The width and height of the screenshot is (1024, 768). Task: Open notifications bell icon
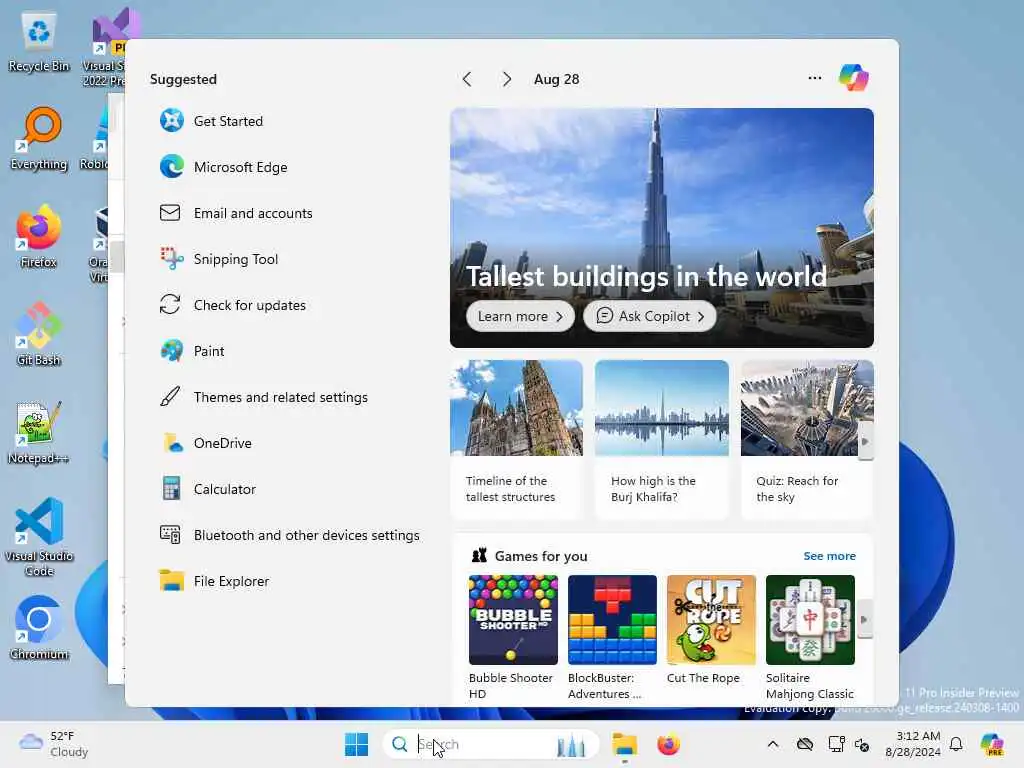(x=956, y=744)
